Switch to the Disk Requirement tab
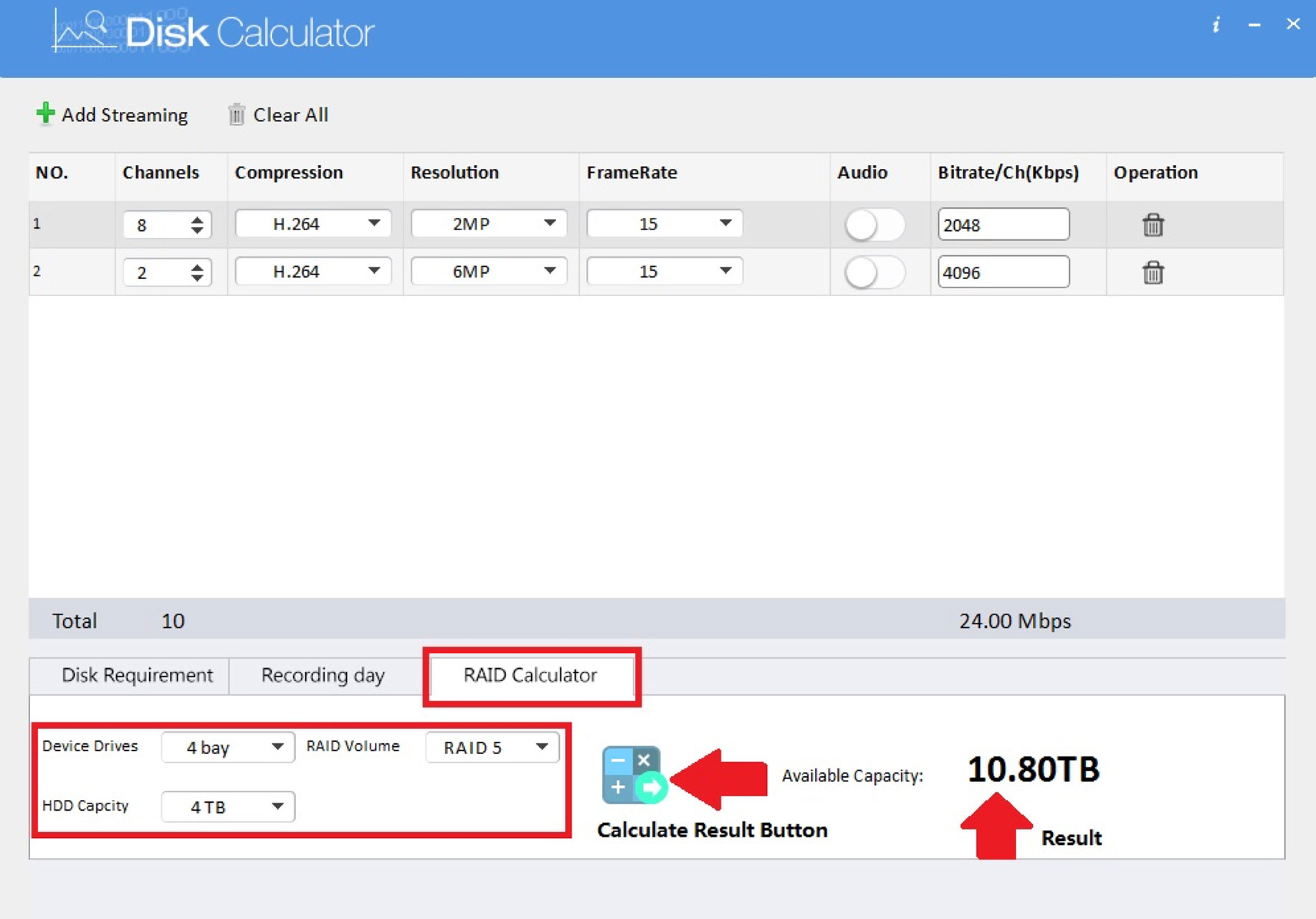 [136, 675]
